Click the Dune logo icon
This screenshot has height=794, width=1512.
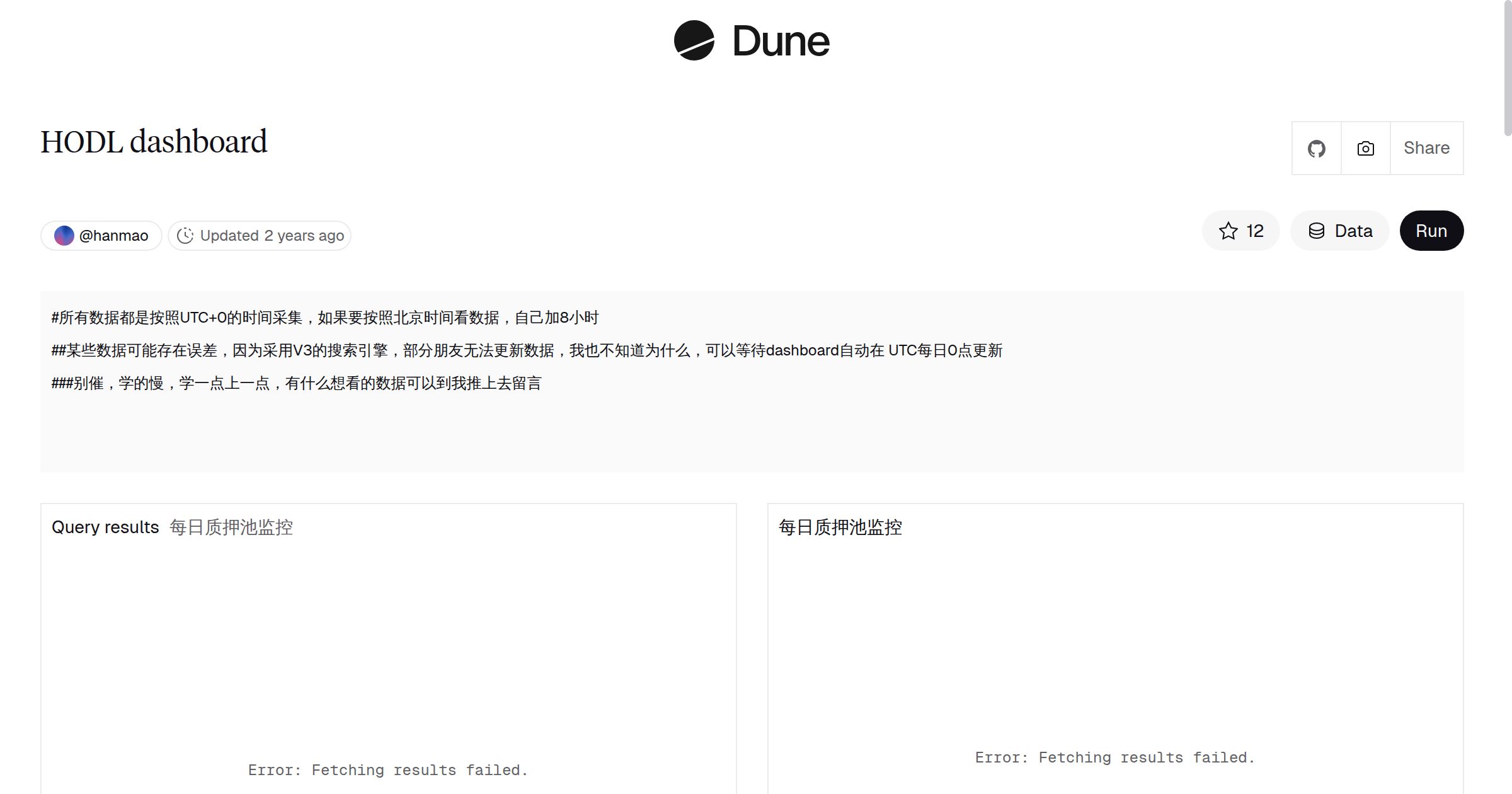(x=694, y=40)
